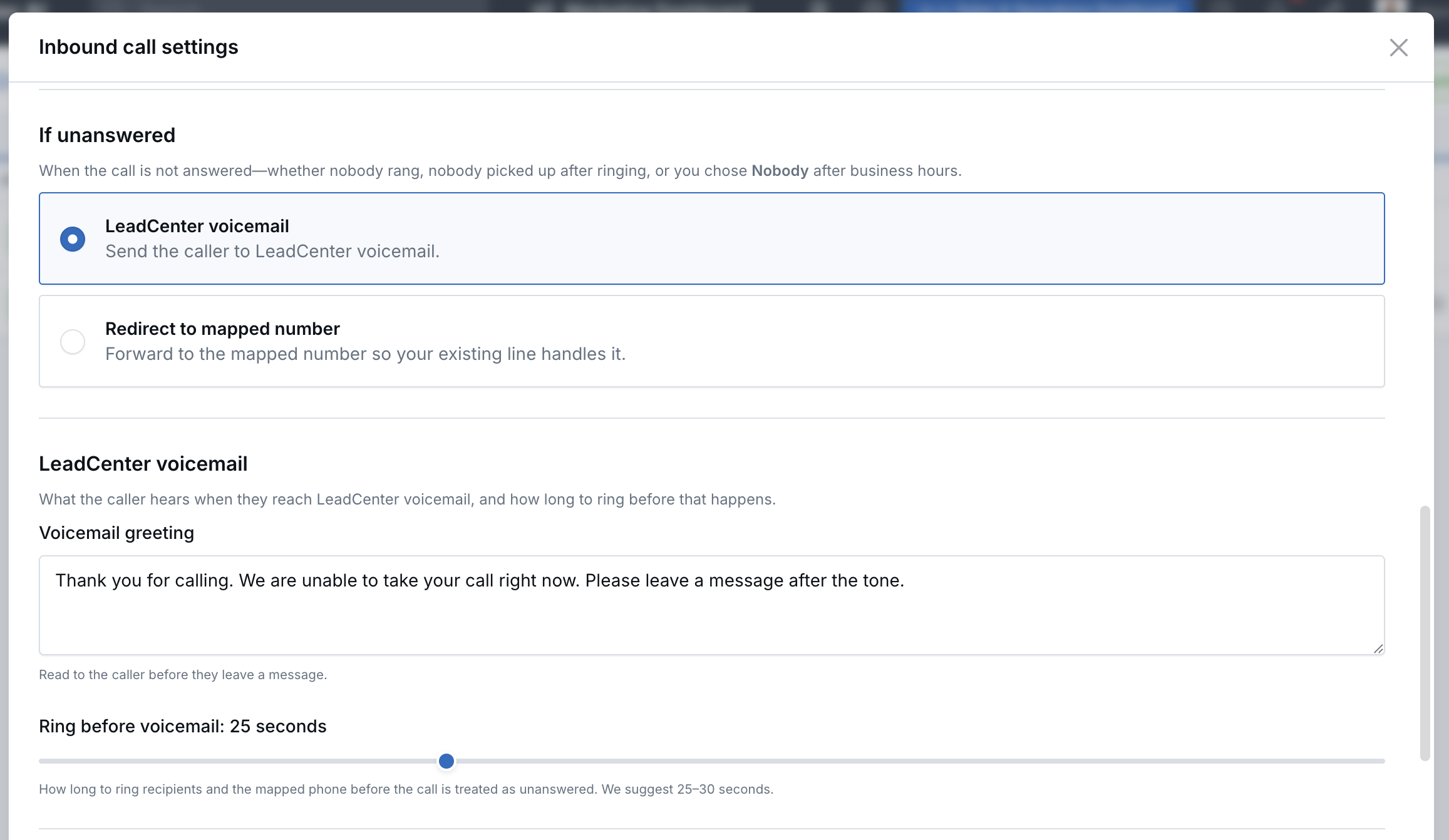Screen dimensions: 1449x840
Task: Select the Redirect to mapped number radio
Action: [x=73, y=342]
